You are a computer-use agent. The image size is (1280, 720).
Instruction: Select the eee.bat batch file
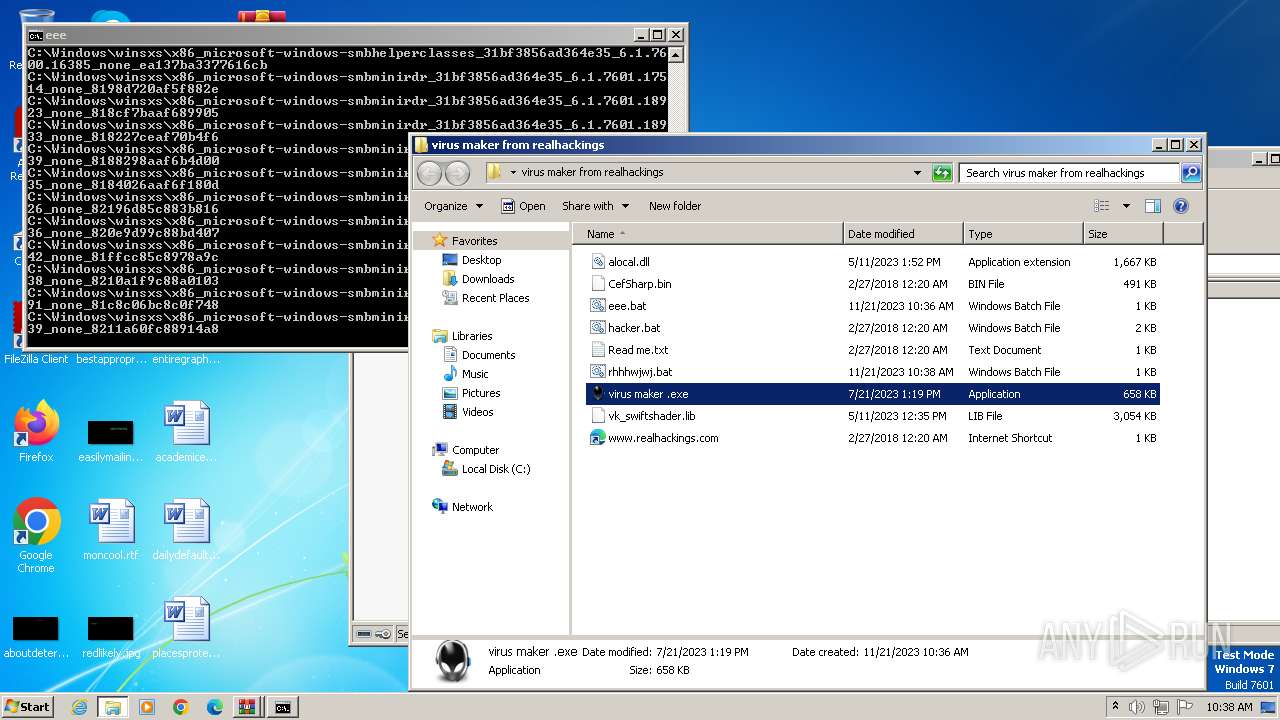tap(627, 306)
